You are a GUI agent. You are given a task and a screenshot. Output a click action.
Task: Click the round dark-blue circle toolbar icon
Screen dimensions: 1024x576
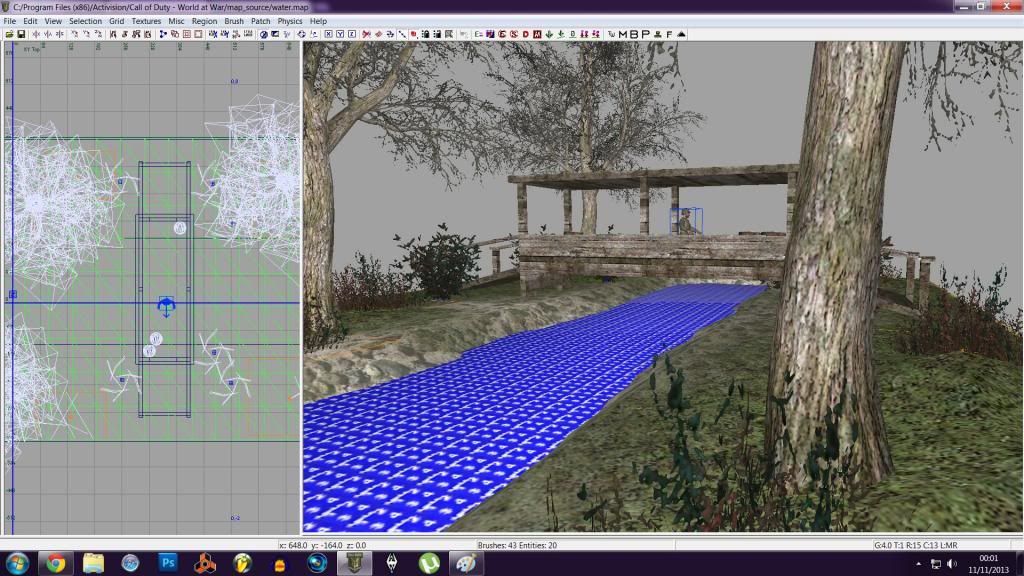263,34
